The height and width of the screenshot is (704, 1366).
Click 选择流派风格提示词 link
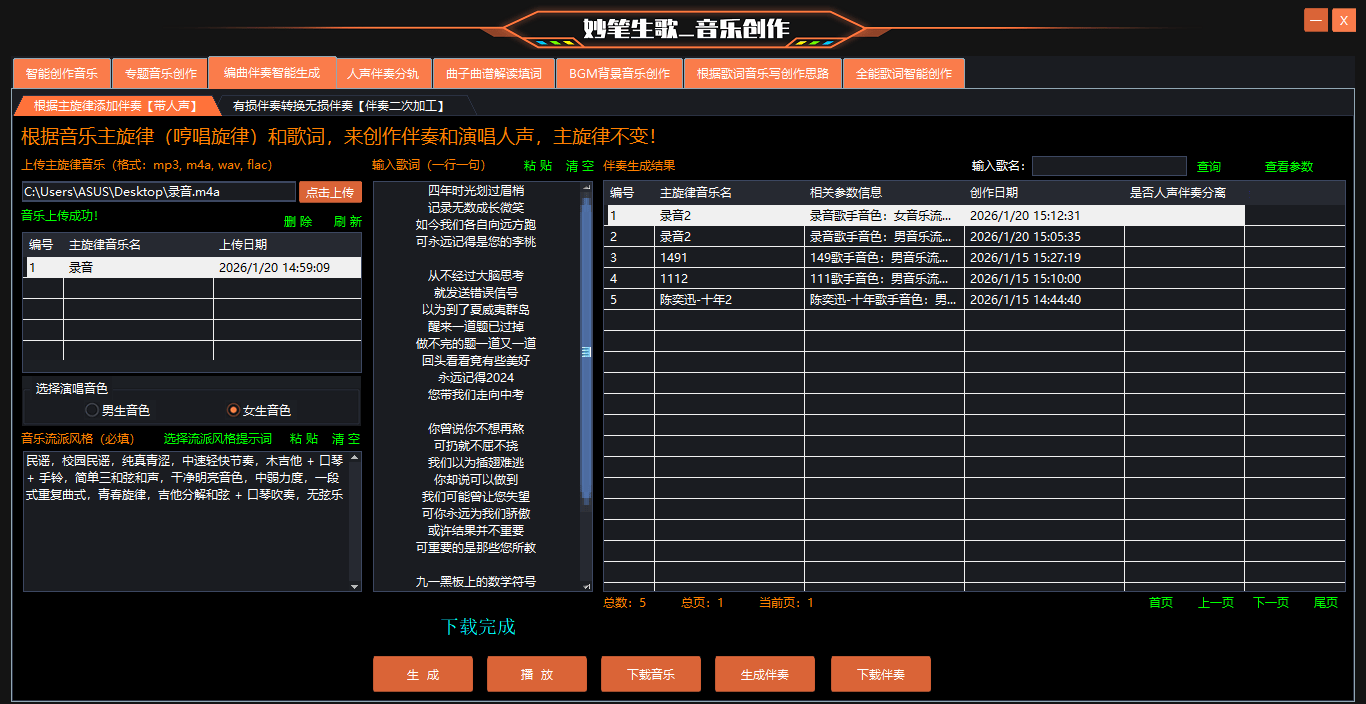coord(217,439)
